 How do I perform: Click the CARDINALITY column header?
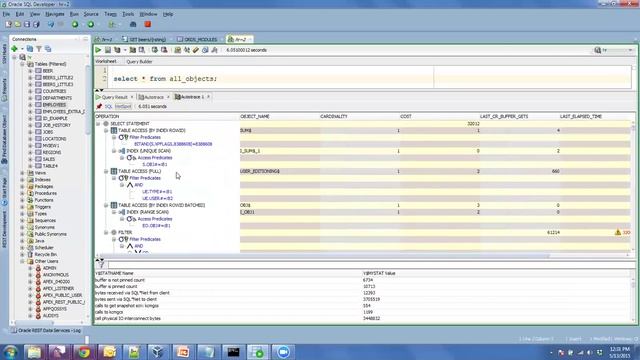pyautogui.click(x=333, y=117)
